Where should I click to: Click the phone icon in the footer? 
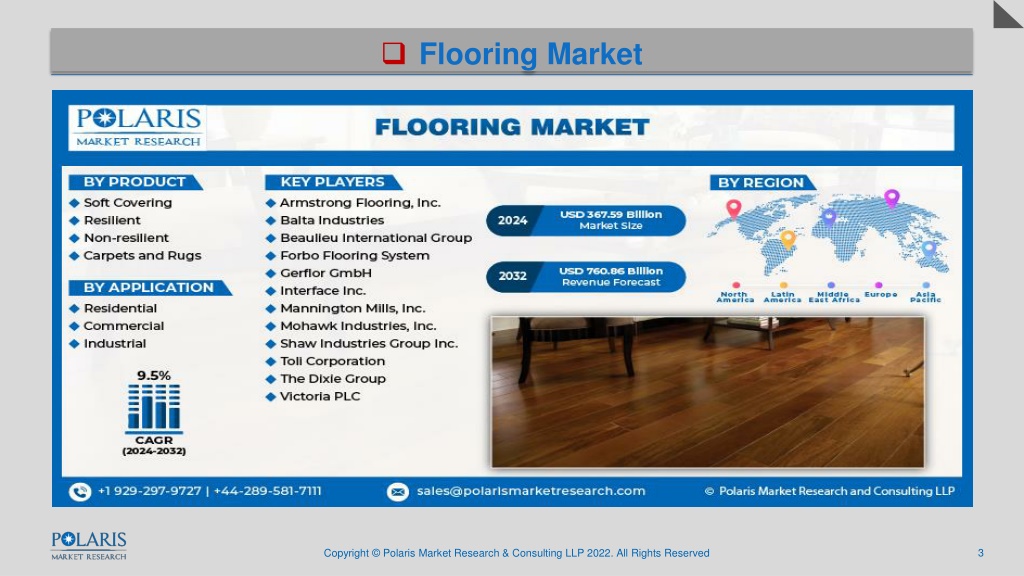pos(80,492)
